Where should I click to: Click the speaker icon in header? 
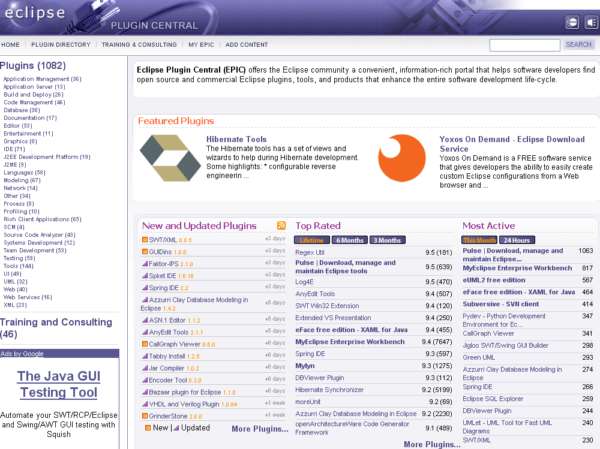point(591,23)
